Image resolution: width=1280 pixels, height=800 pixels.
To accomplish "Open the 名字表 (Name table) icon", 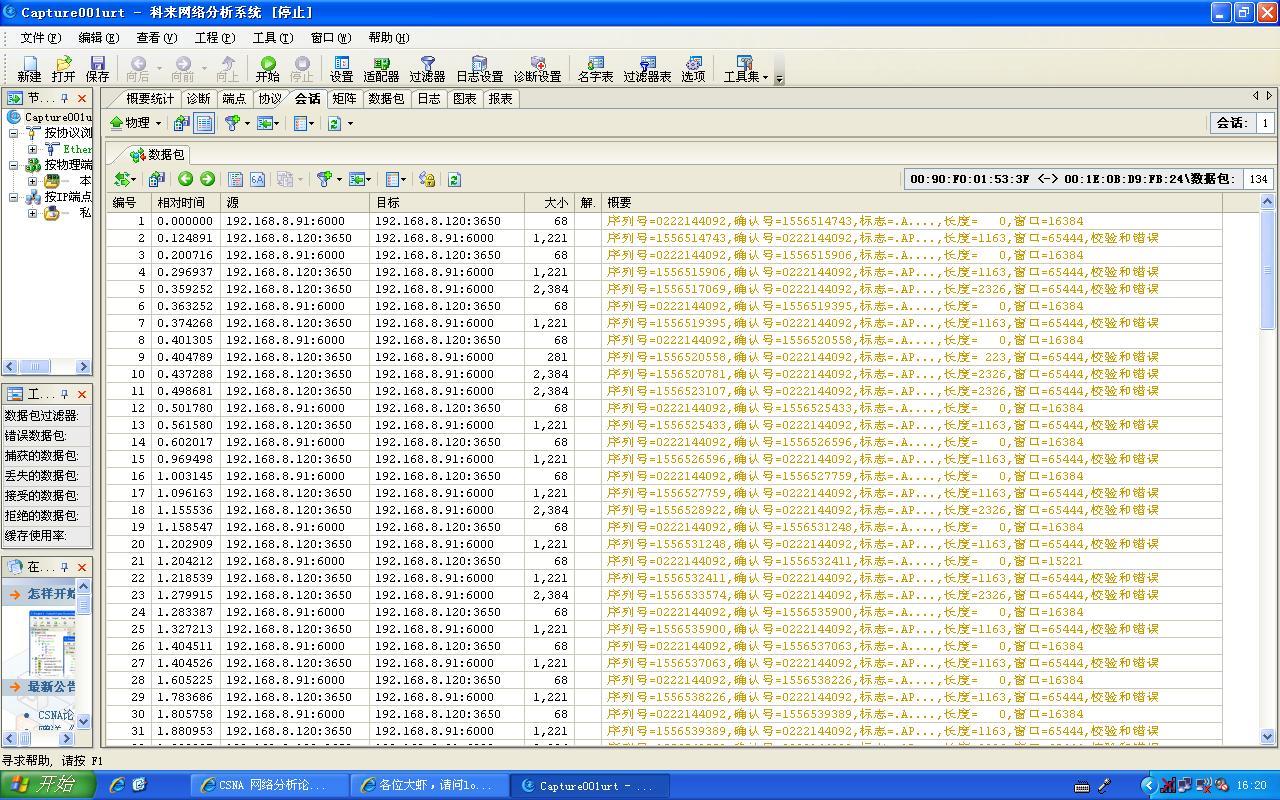I will [595, 68].
